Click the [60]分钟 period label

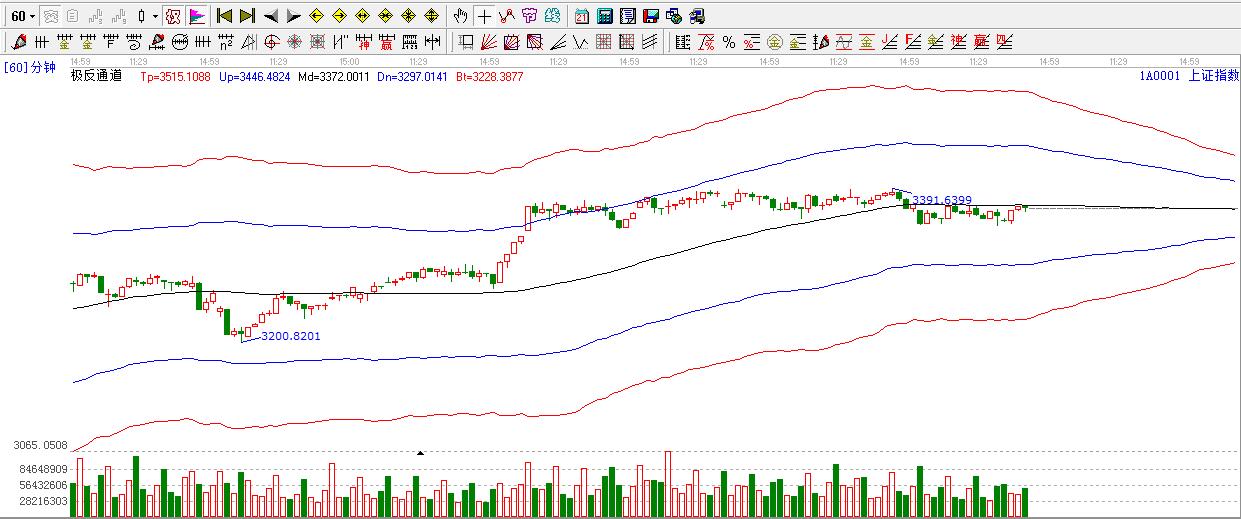[x=30, y=68]
